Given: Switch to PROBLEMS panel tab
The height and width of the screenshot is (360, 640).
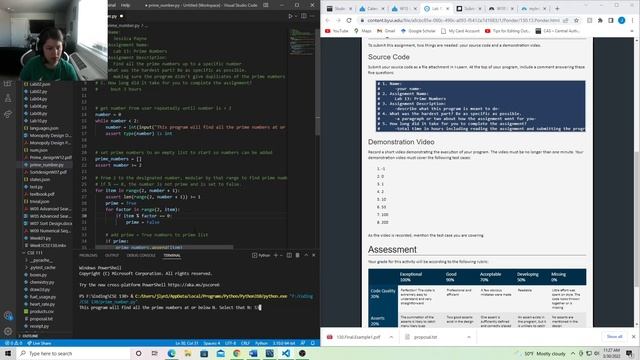Looking at the screenshot, I should tap(88, 256).
